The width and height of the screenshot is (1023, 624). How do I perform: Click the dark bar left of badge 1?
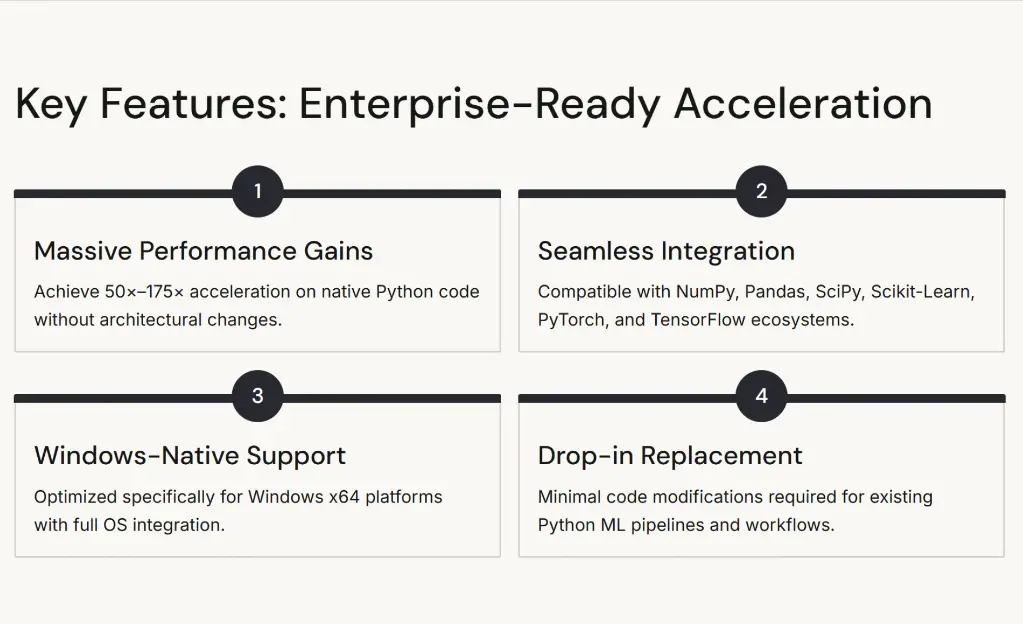122,193
